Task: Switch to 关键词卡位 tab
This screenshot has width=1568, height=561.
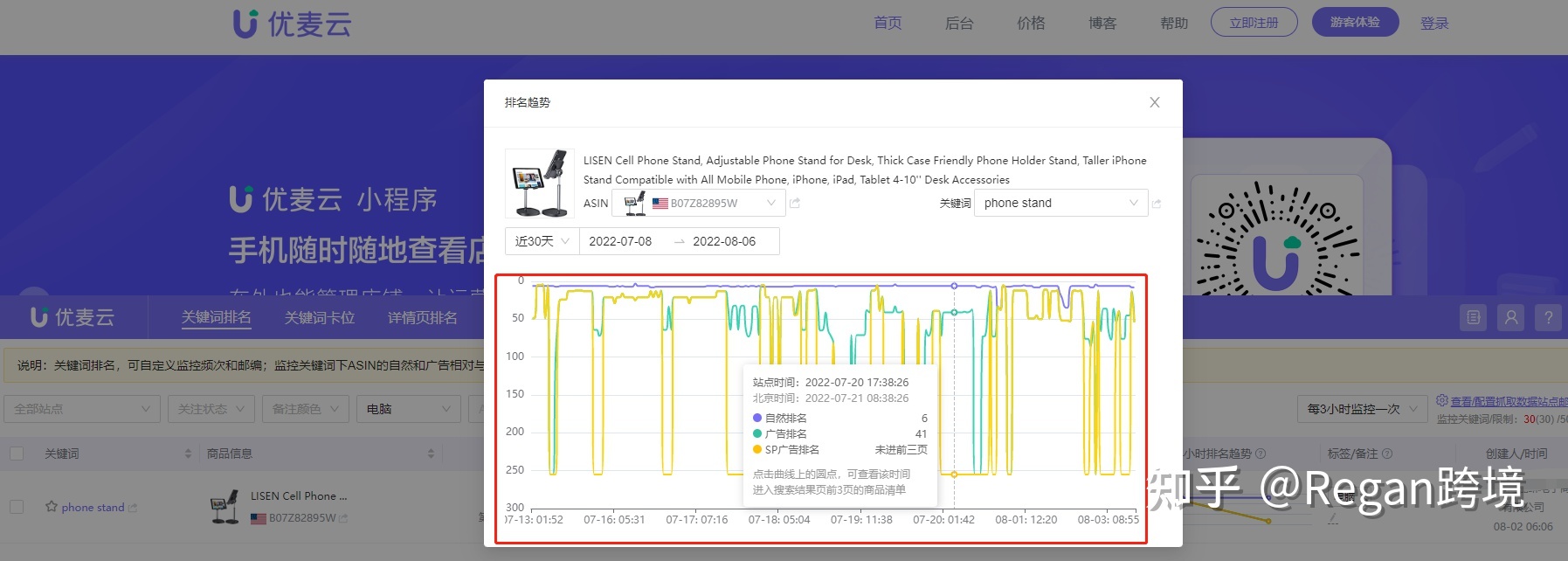Action: (x=319, y=317)
